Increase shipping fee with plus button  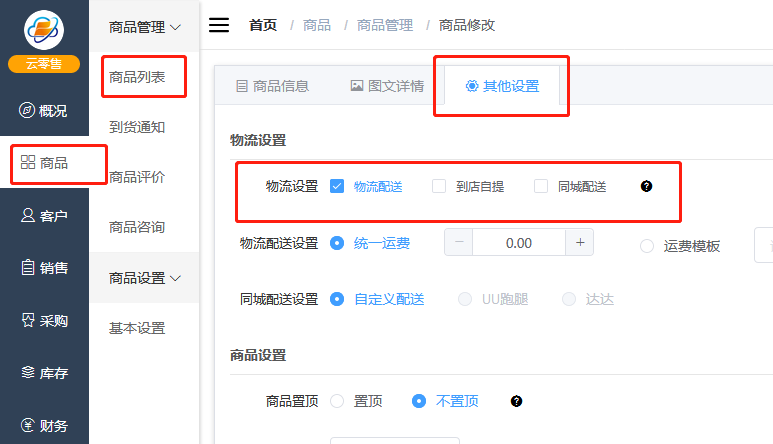tap(580, 242)
